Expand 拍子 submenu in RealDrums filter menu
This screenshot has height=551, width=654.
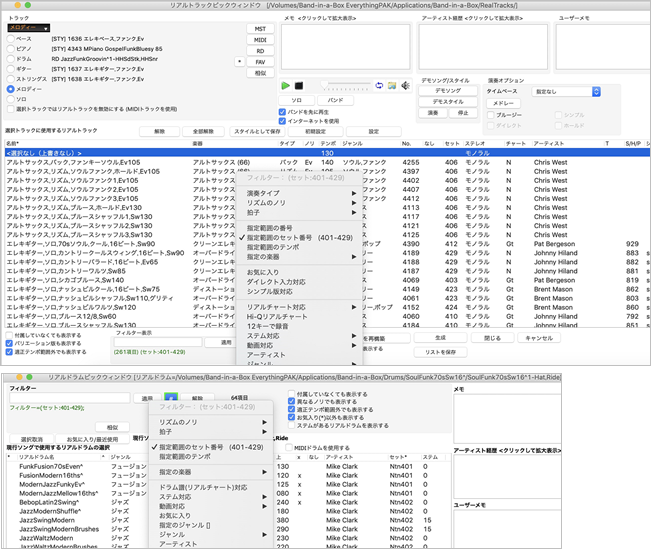211,432
